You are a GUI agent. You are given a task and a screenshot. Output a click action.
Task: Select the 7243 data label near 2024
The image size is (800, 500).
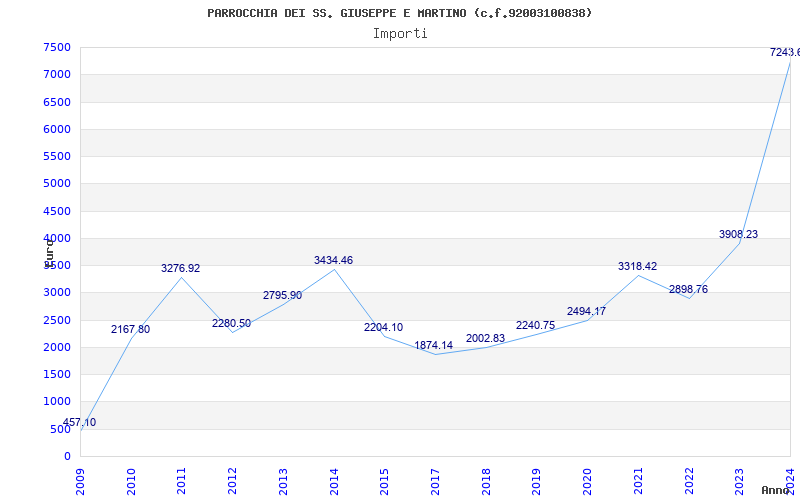pos(785,52)
